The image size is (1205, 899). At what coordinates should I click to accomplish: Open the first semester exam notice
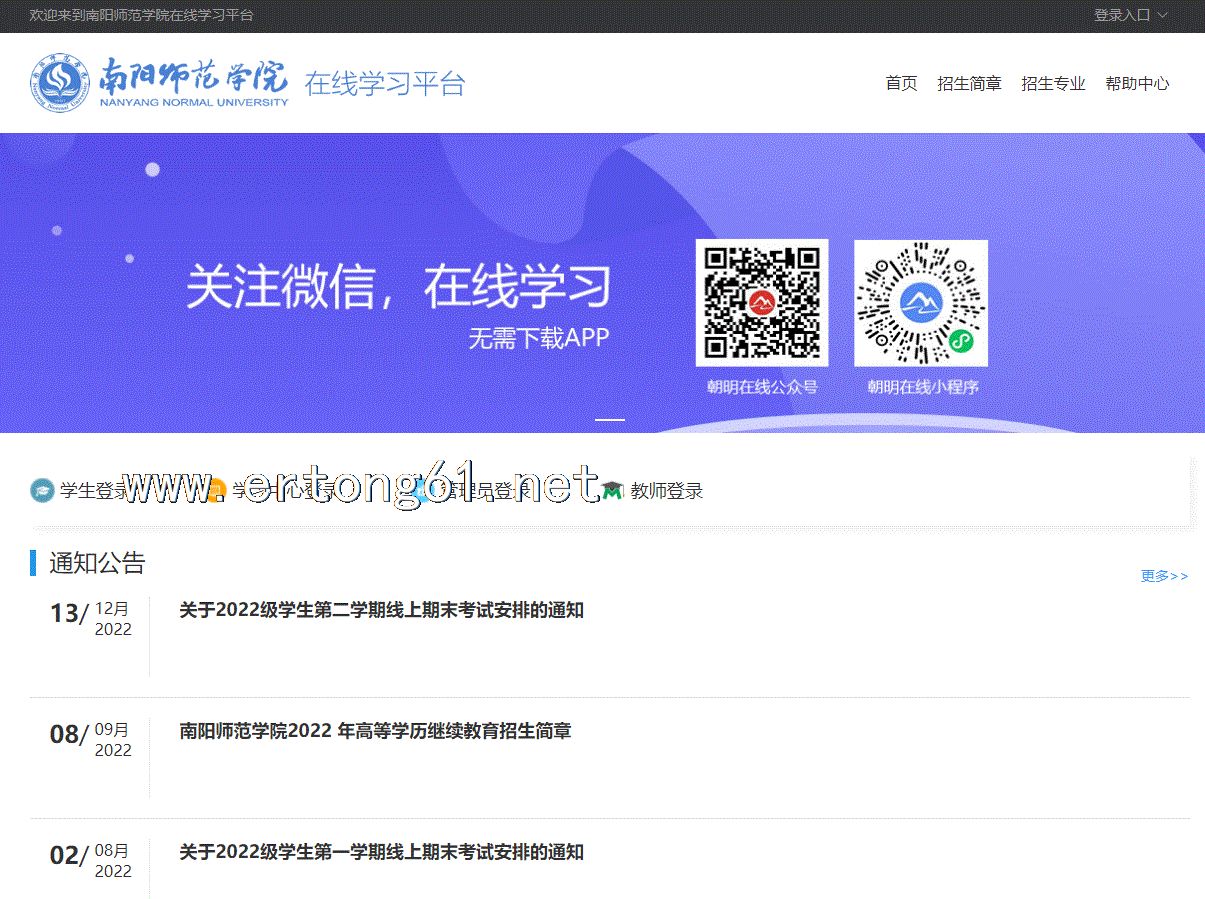tap(381, 852)
